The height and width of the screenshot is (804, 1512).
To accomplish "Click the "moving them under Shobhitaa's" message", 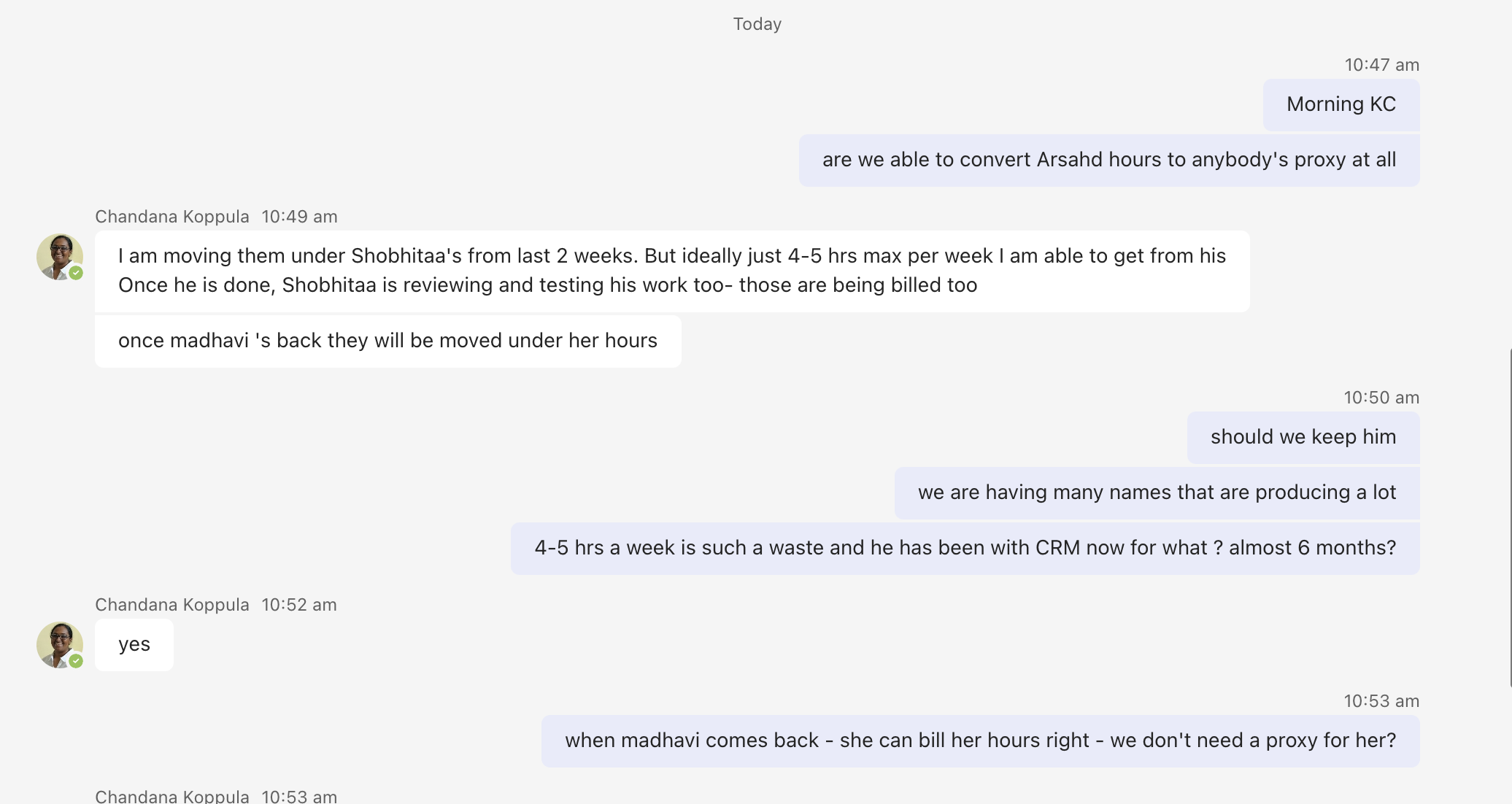I will [671, 271].
